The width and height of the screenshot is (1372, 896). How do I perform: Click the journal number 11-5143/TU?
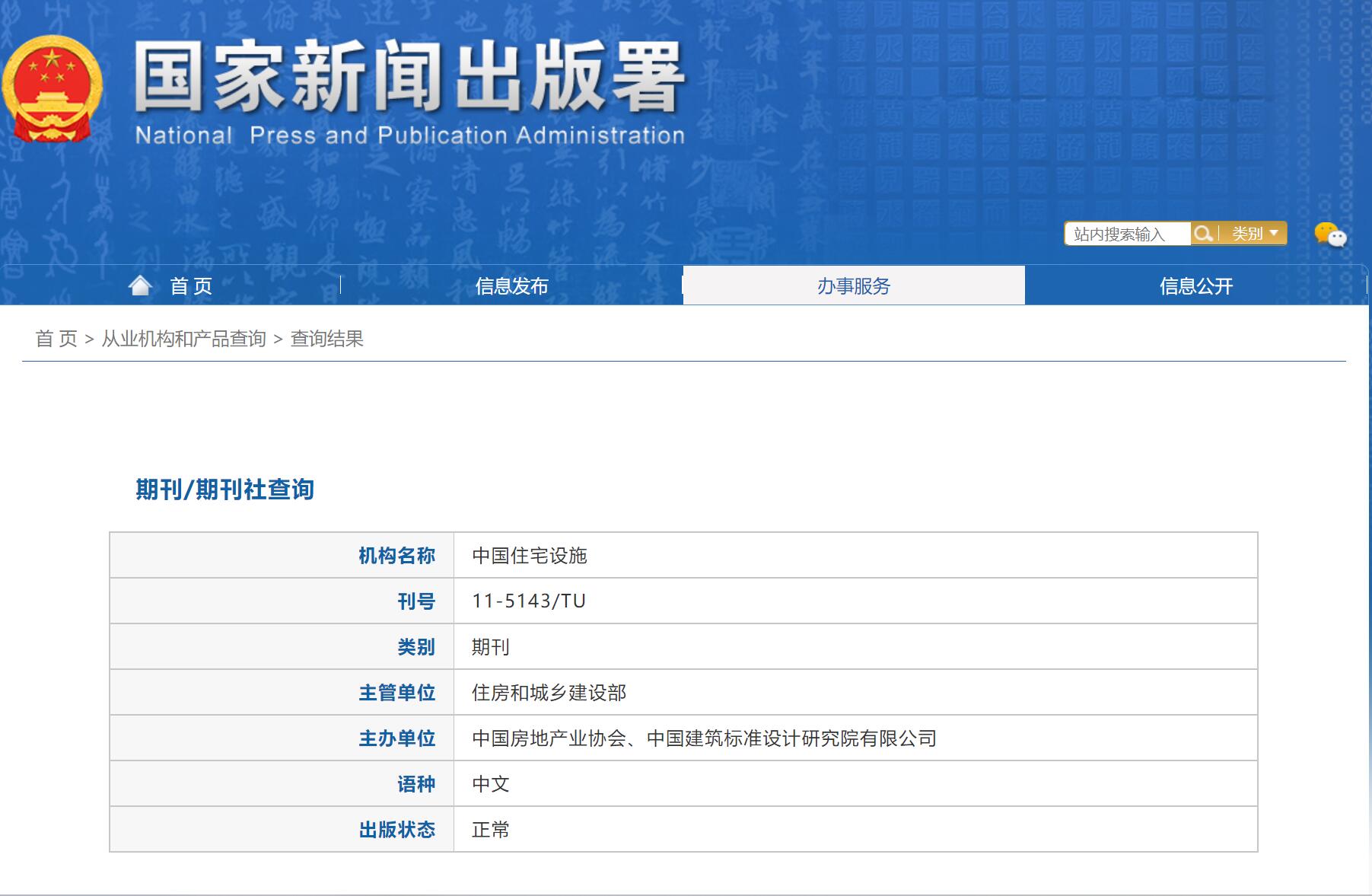(x=528, y=601)
